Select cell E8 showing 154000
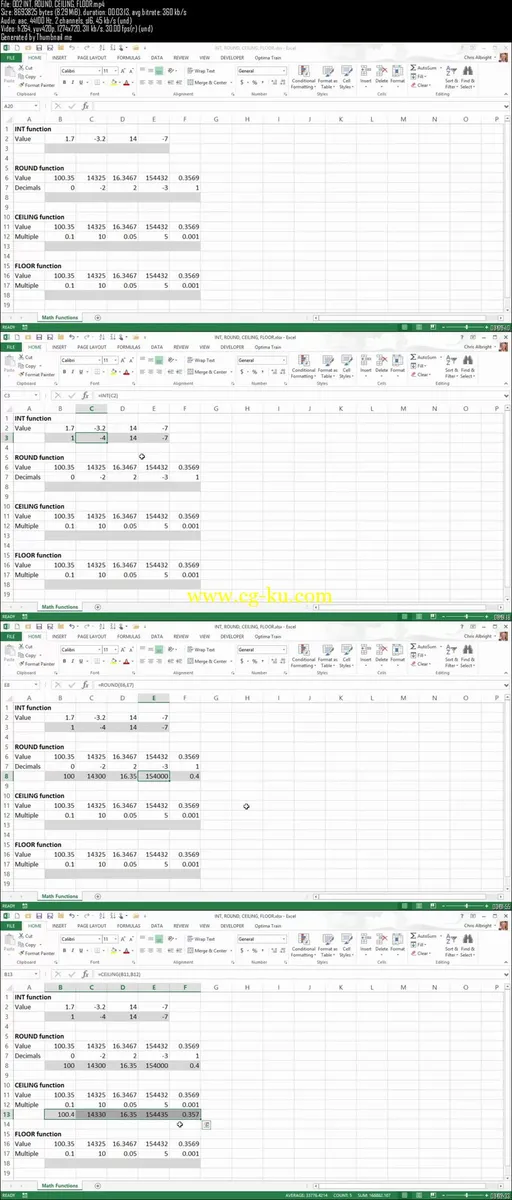 tap(153, 774)
